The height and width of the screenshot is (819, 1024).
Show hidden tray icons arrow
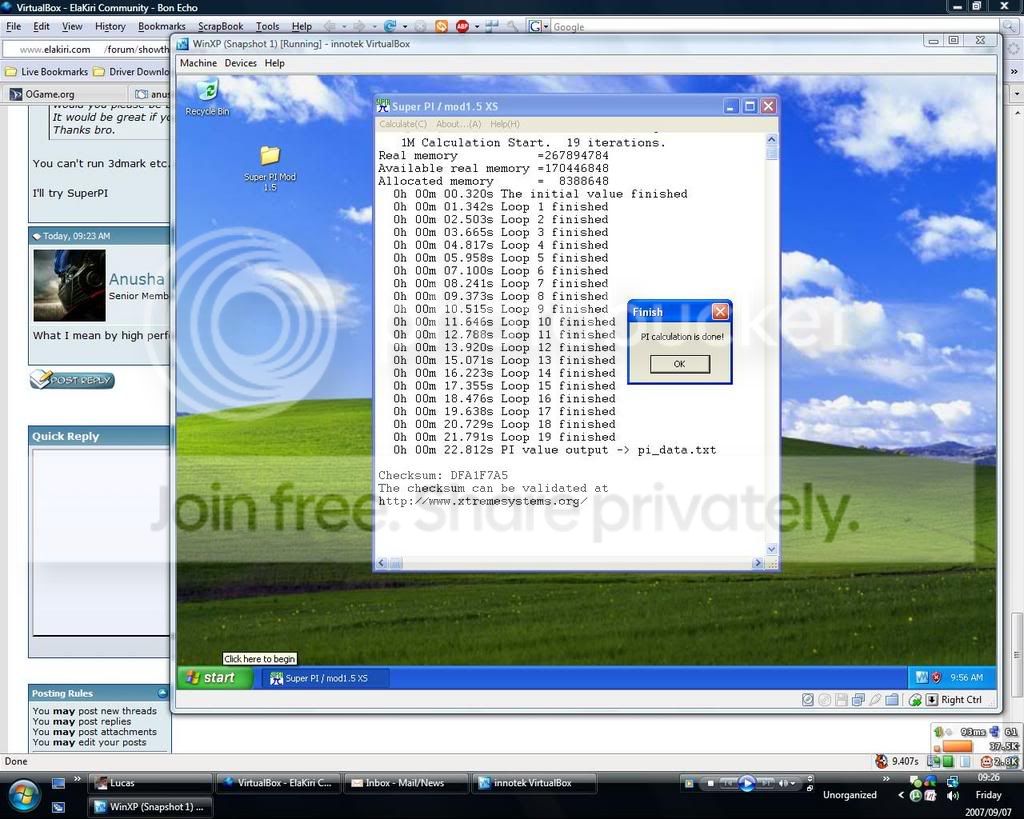(x=901, y=795)
